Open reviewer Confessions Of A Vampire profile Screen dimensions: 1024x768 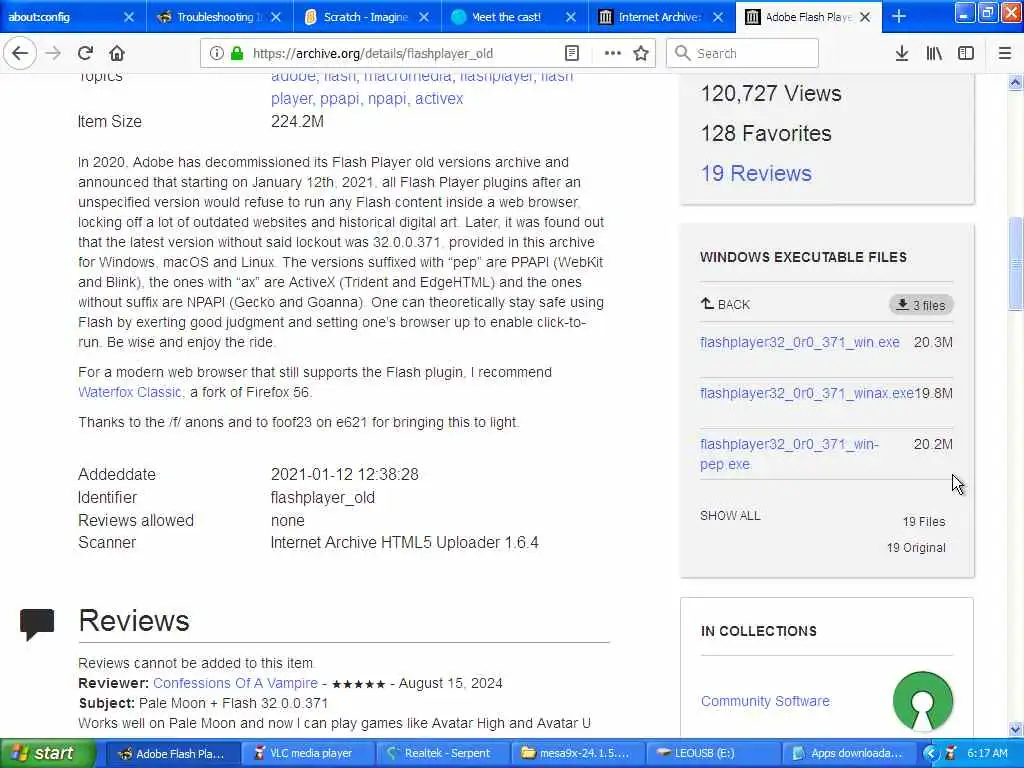pos(235,683)
